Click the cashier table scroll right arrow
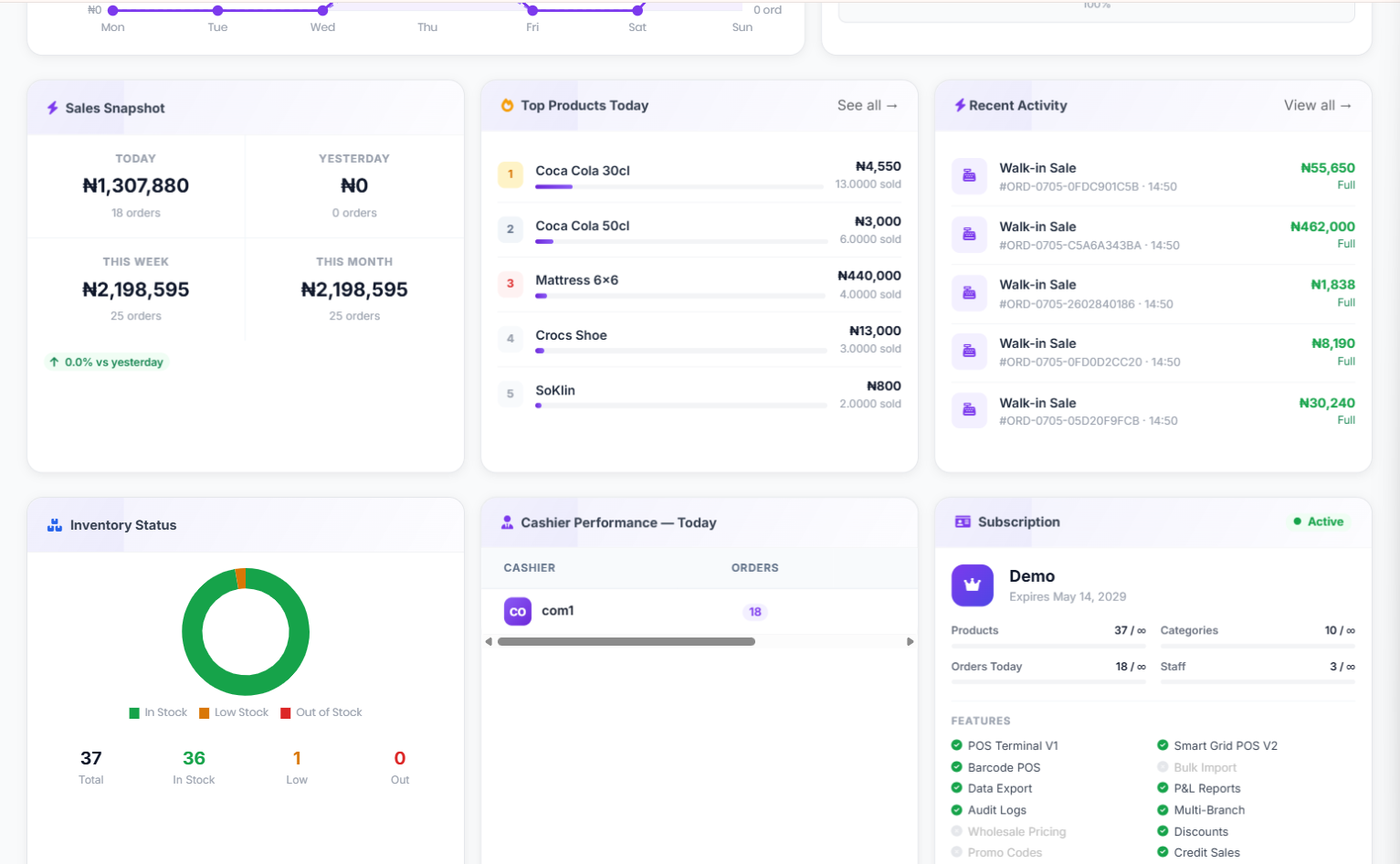 pyautogui.click(x=910, y=642)
